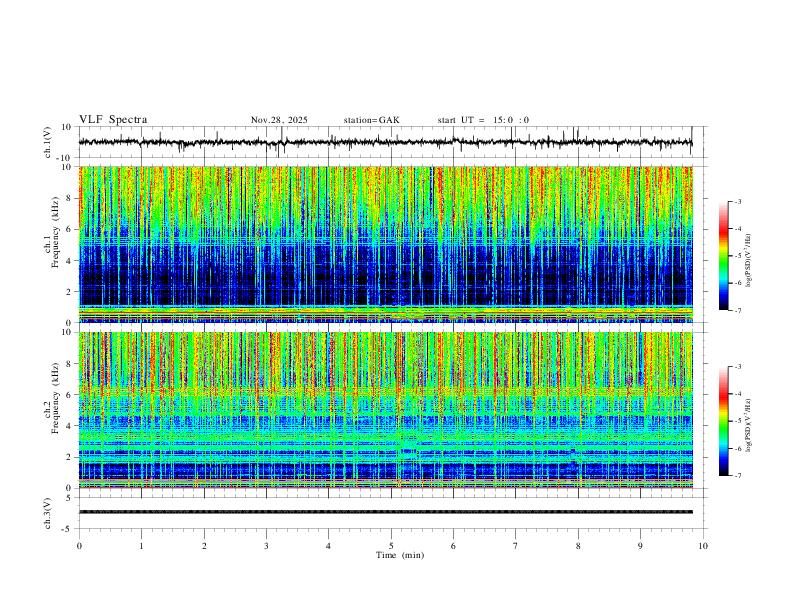This screenshot has width=792, height=612.
Task: Click the "-3" label on ch.1 color bar
Action: pos(737,201)
